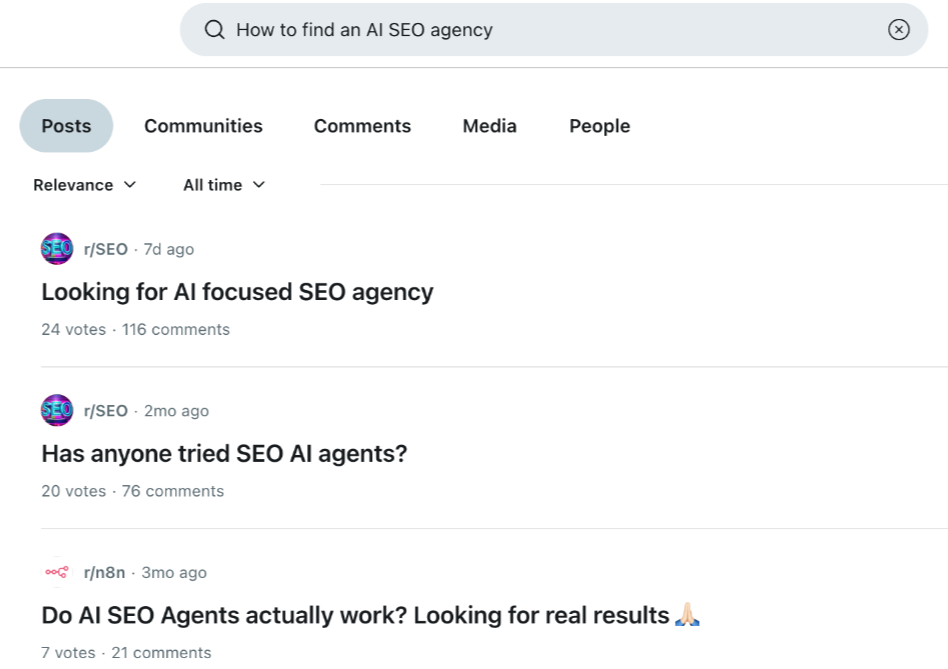Visit the r/n8n community link
This screenshot has height=669, width=948.
point(105,573)
